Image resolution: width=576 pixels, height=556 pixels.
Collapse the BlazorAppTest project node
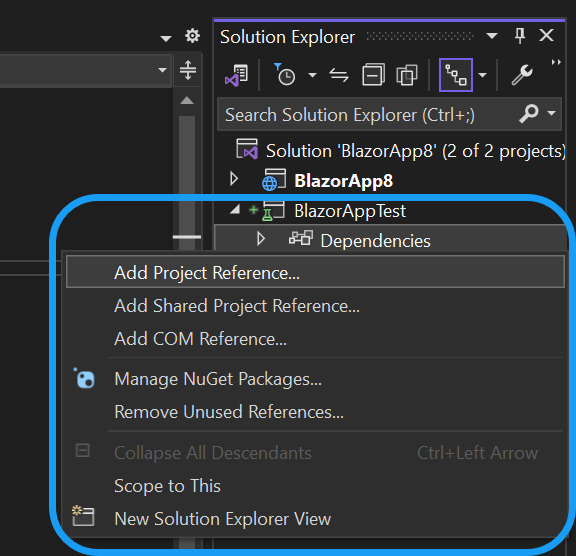tap(235, 210)
